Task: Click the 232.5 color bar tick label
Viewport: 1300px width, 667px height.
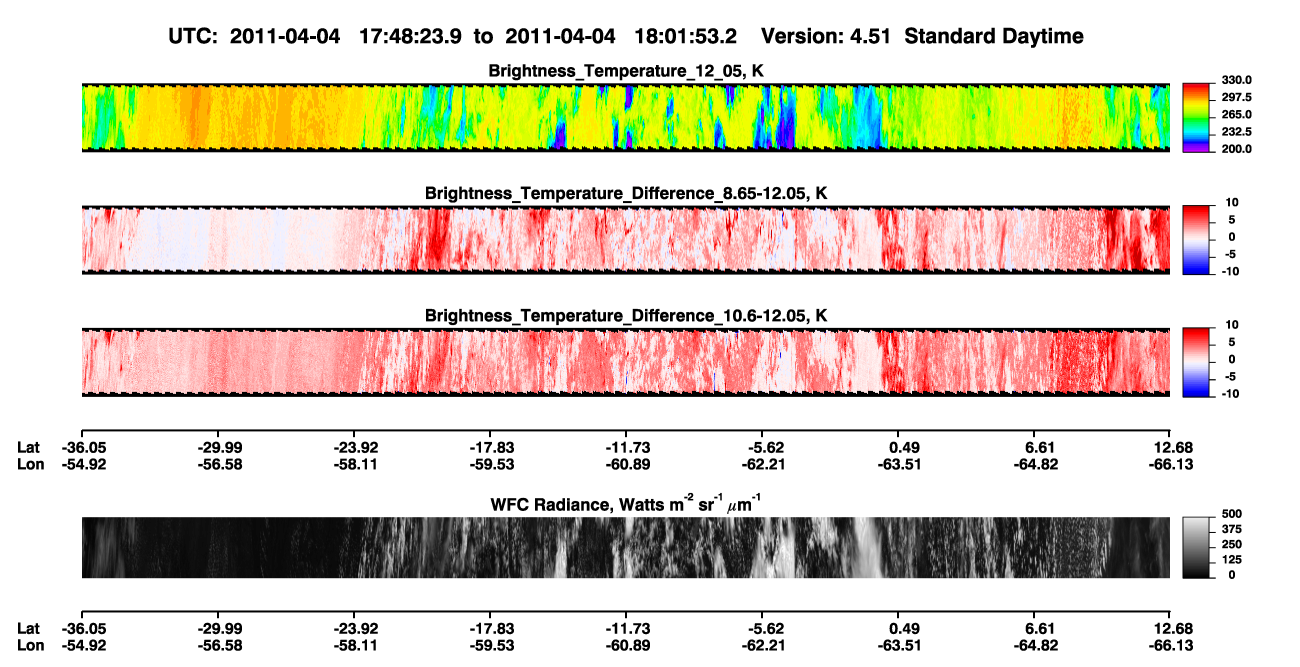Action: click(x=1238, y=132)
